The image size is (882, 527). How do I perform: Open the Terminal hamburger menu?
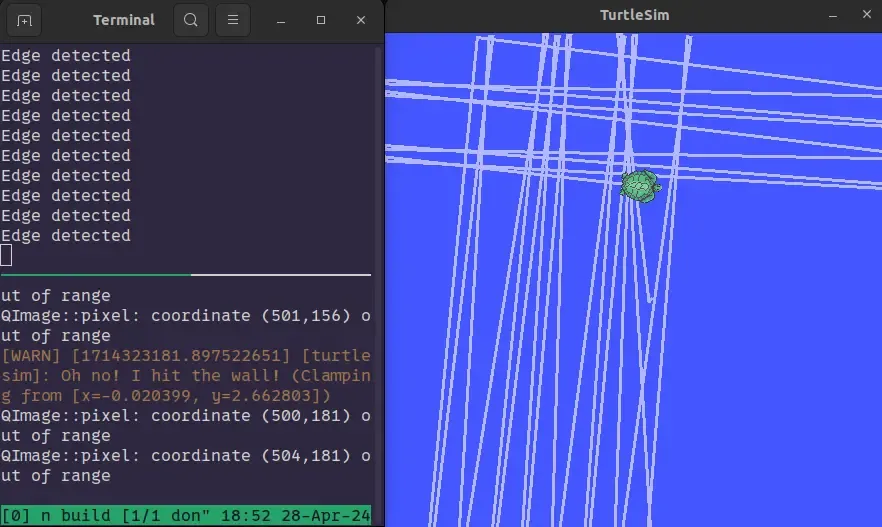coord(233,20)
